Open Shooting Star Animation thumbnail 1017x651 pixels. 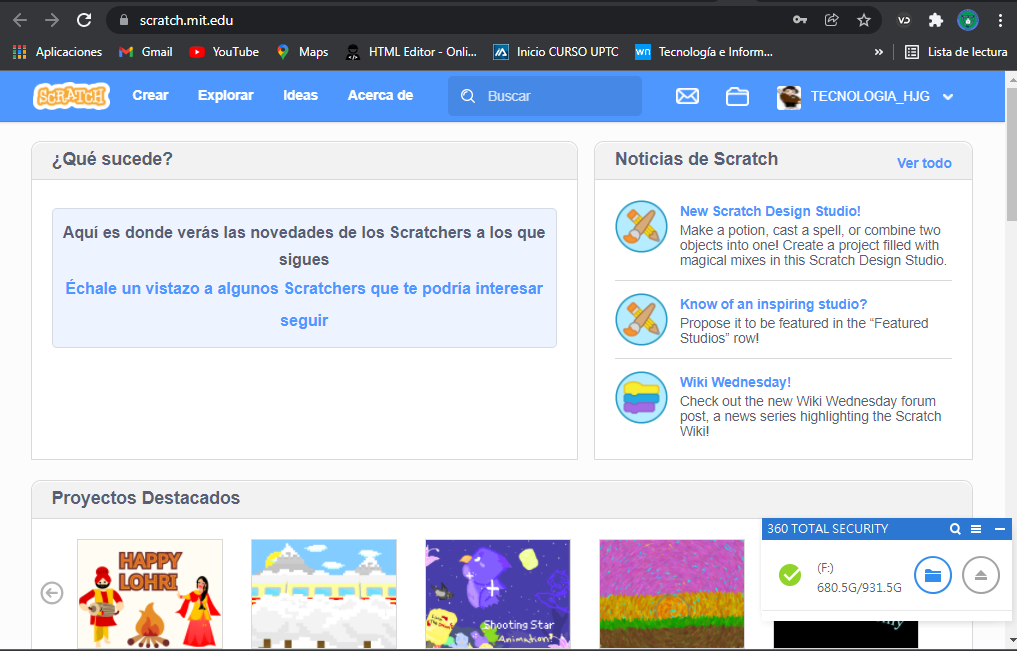coord(497,594)
